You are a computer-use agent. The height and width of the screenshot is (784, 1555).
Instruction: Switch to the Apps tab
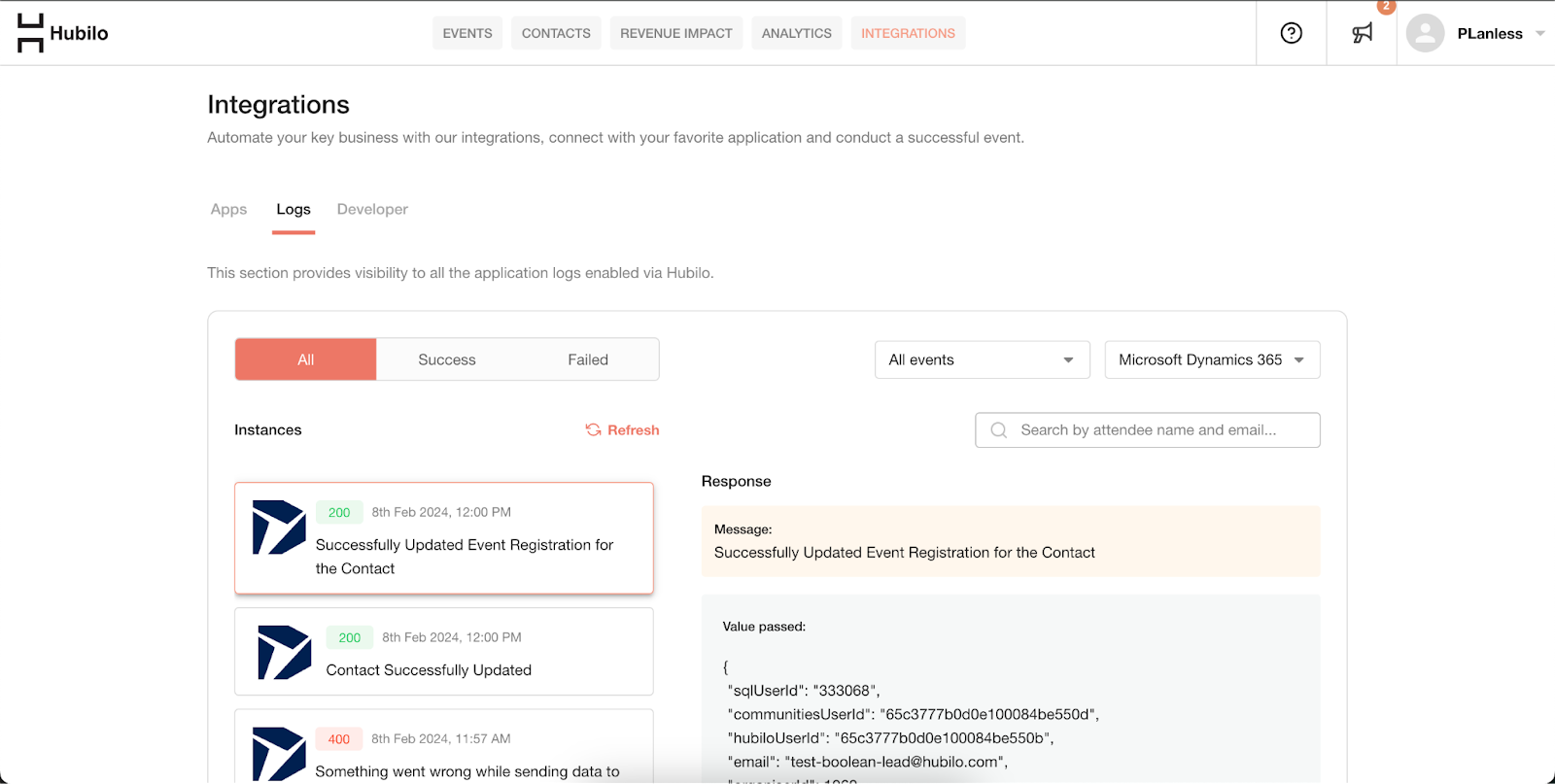[x=229, y=209]
